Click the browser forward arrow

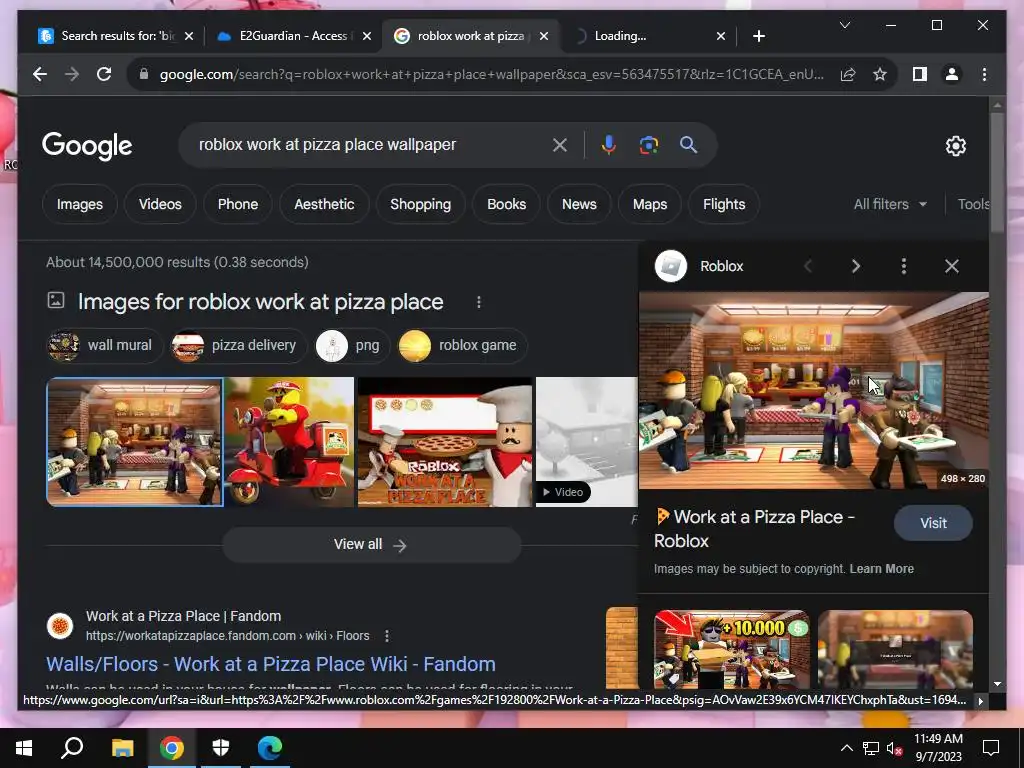[x=72, y=74]
